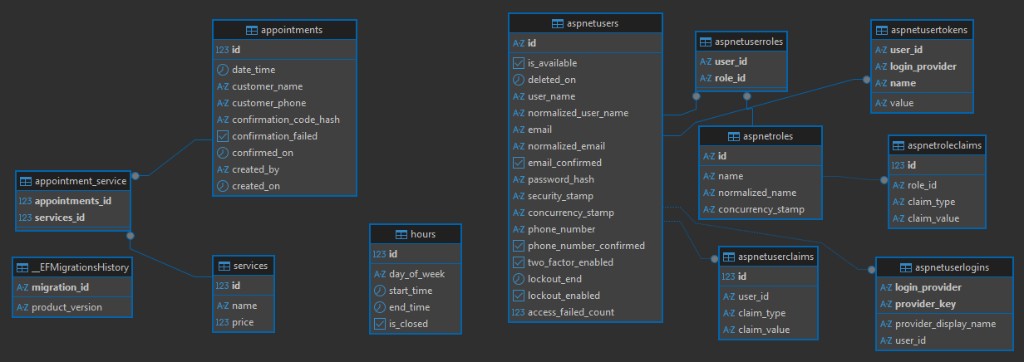The image size is (1024, 362).
Task: Click the checkbox icon beside is_closed
Action: click(380, 324)
